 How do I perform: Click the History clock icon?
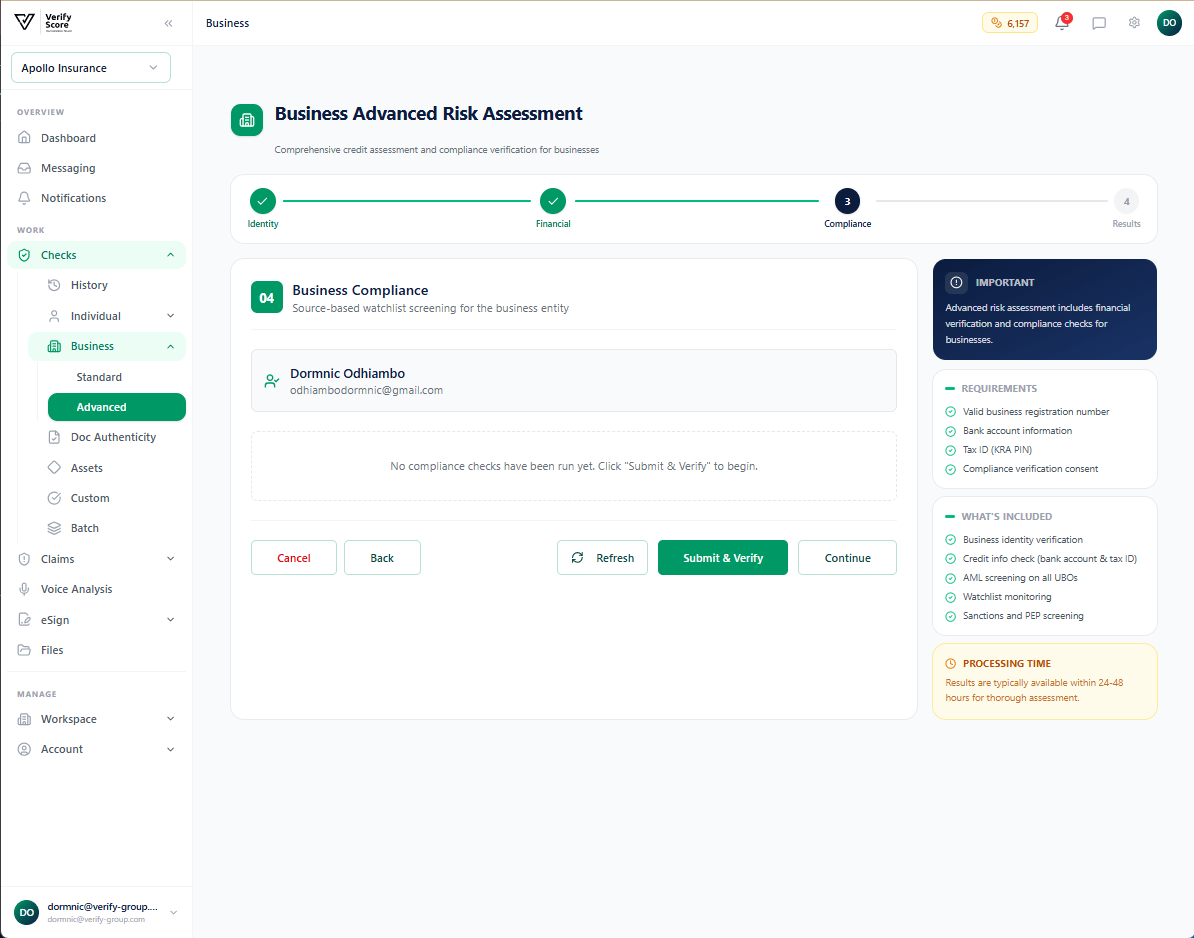[54, 285]
